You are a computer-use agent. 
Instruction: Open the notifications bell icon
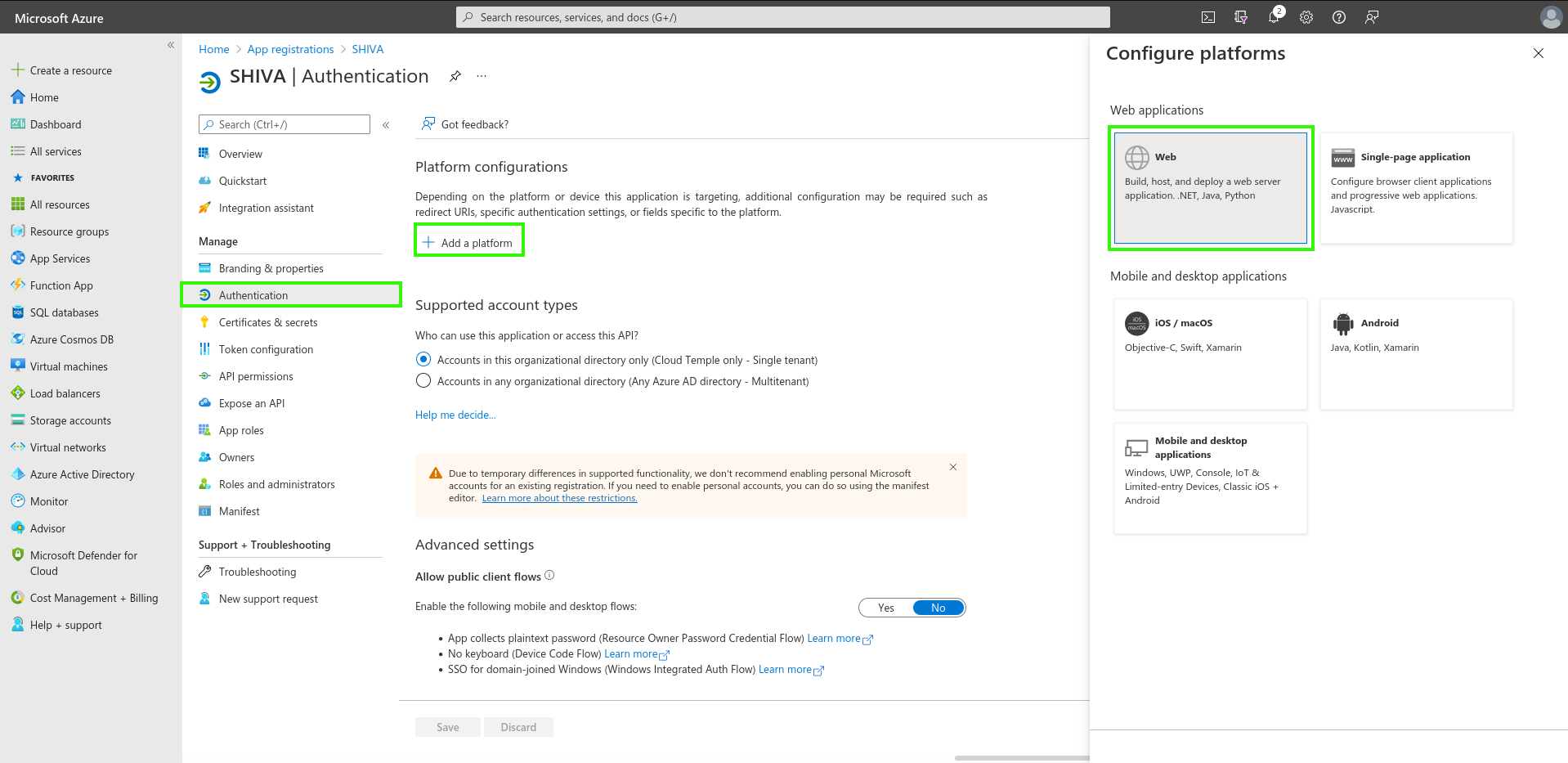(1273, 17)
